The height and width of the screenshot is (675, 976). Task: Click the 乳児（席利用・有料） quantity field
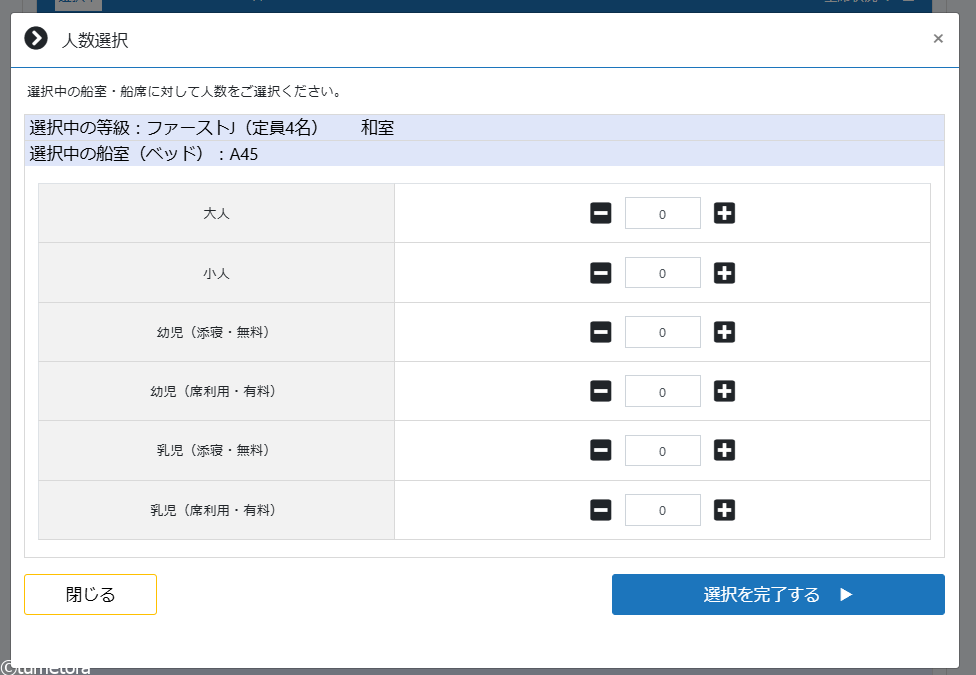[662, 510]
